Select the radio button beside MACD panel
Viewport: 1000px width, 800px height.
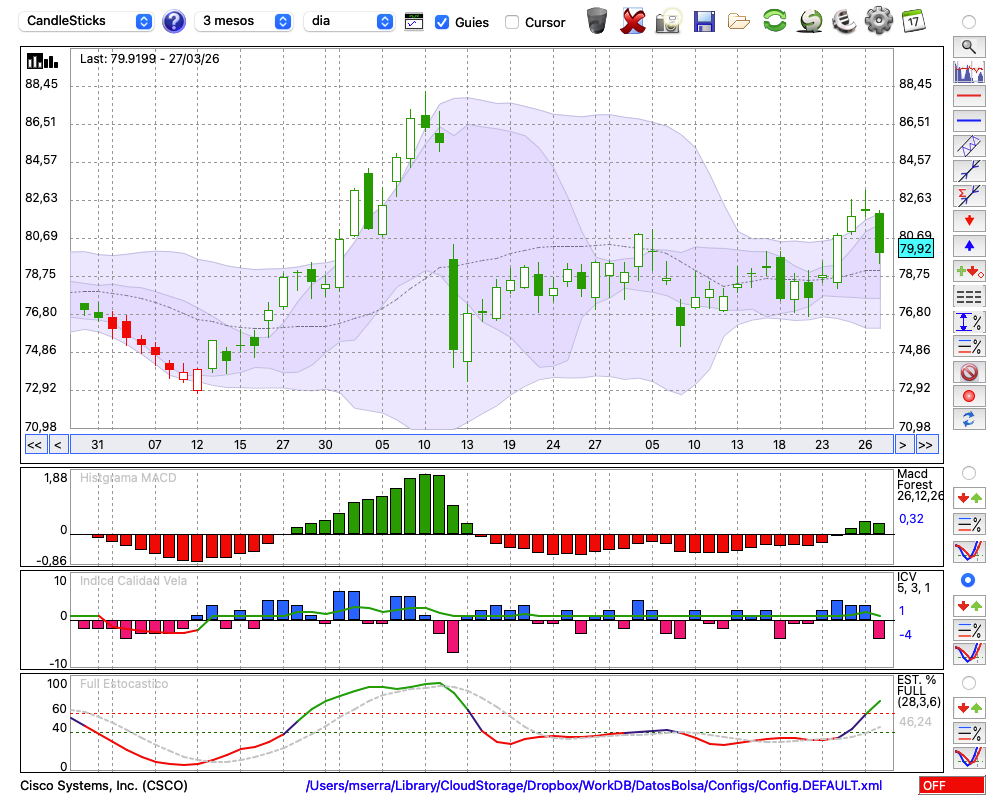pyautogui.click(x=968, y=473)
